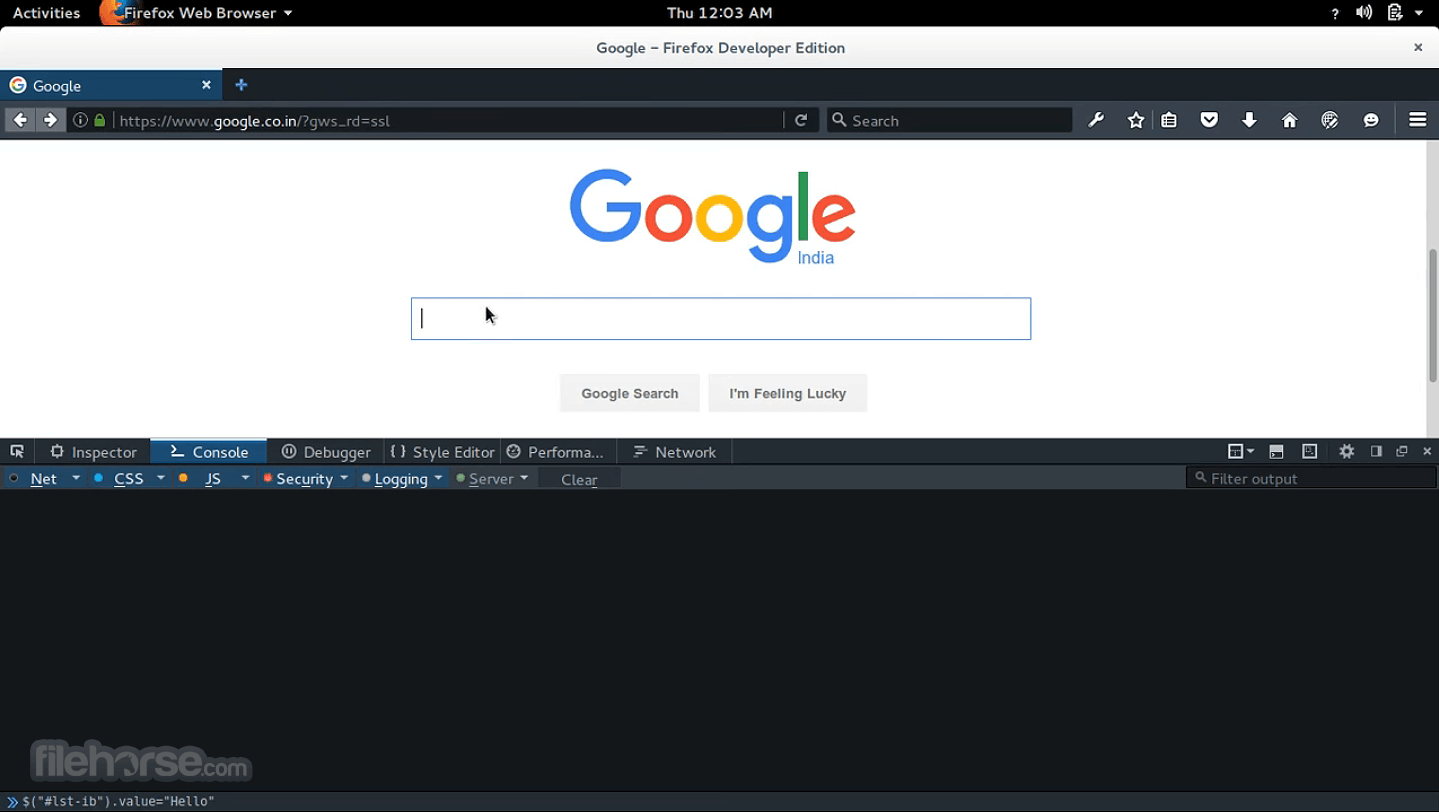Pick an element from the page

17,452
